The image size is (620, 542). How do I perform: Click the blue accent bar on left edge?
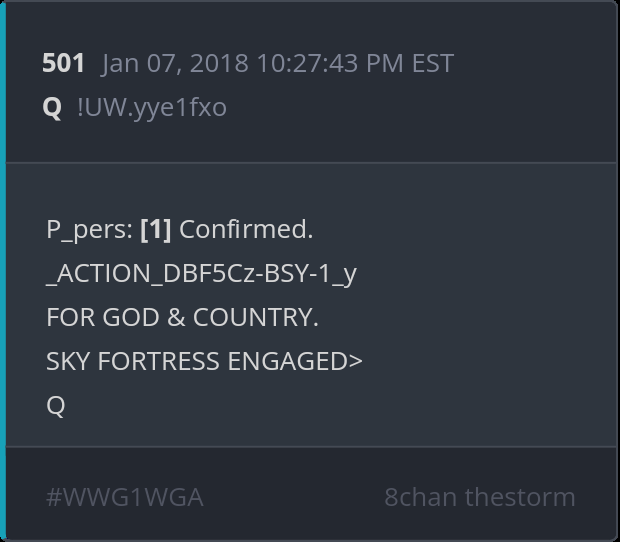[3, 271]
